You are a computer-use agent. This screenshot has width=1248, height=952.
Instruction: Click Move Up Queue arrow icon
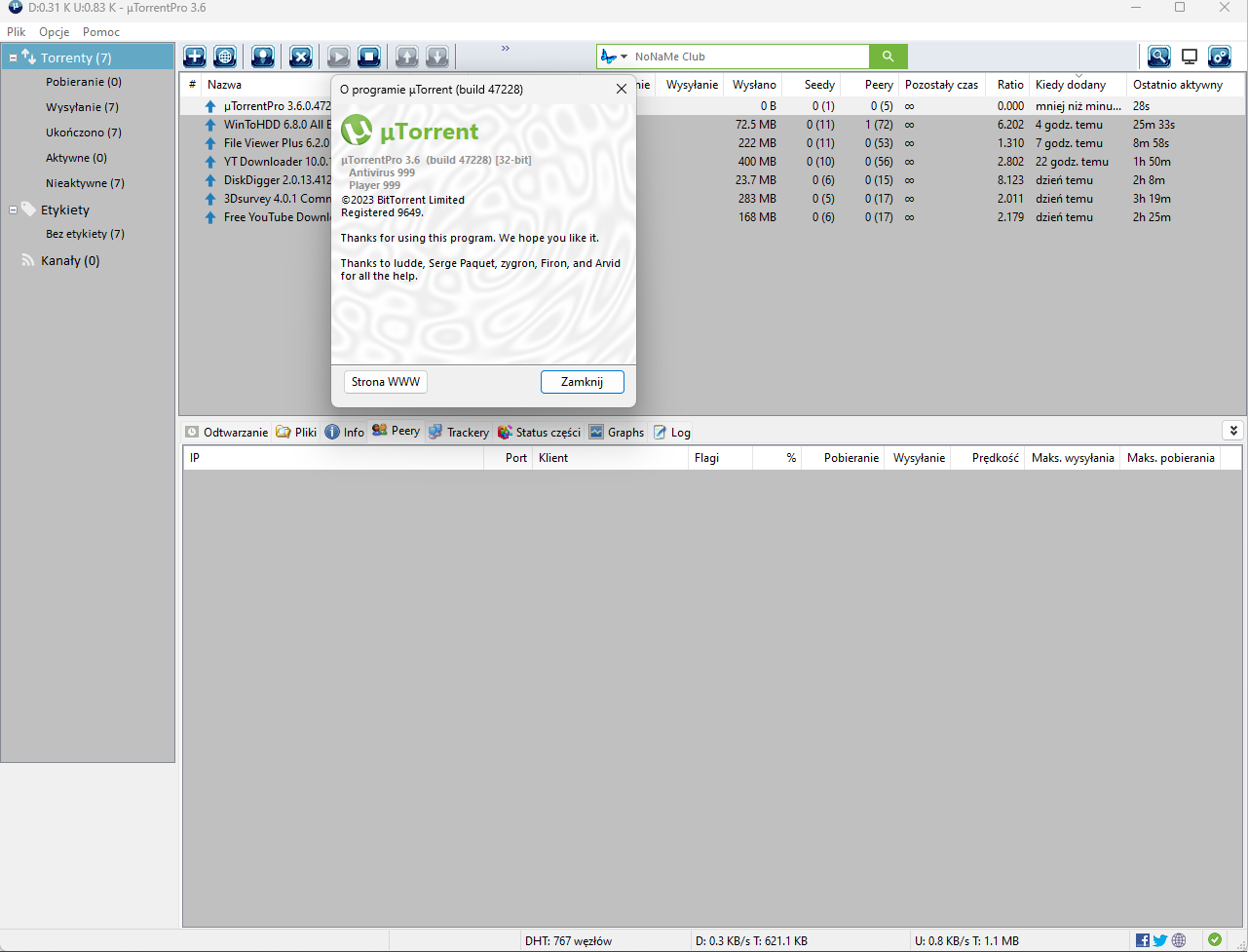click(x=406, y=57)
